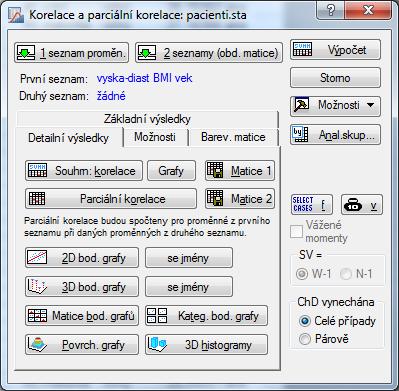Select the Detailní výsledky tab

[x=69, y=138]
